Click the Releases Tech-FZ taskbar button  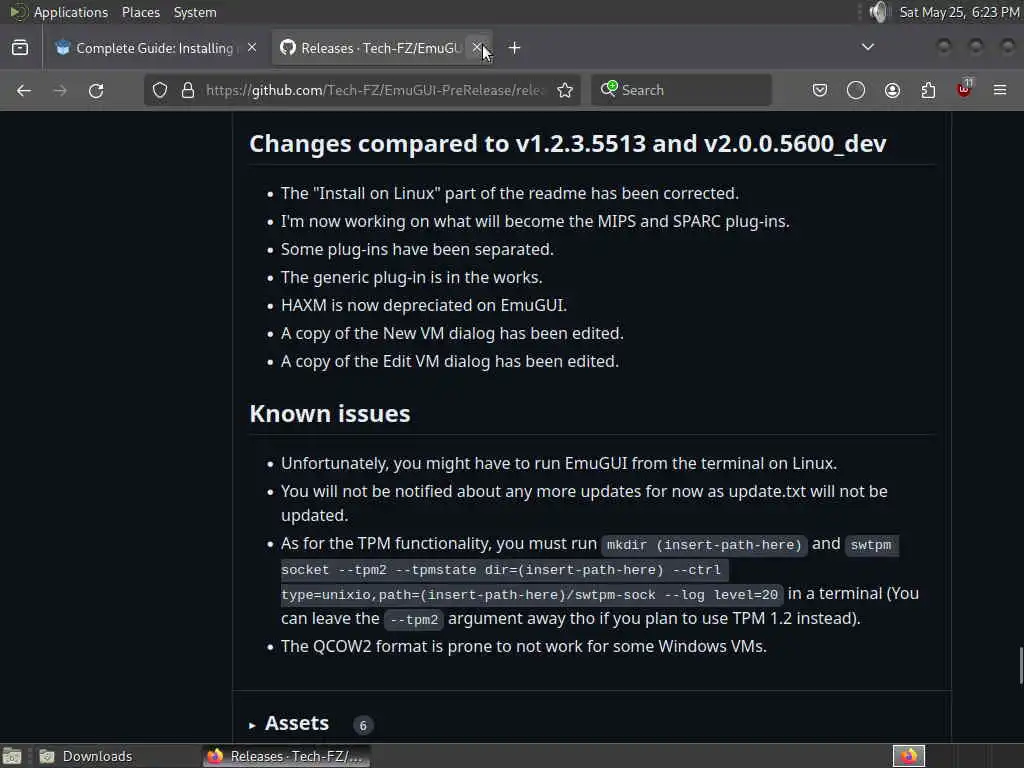coord(286,756)
